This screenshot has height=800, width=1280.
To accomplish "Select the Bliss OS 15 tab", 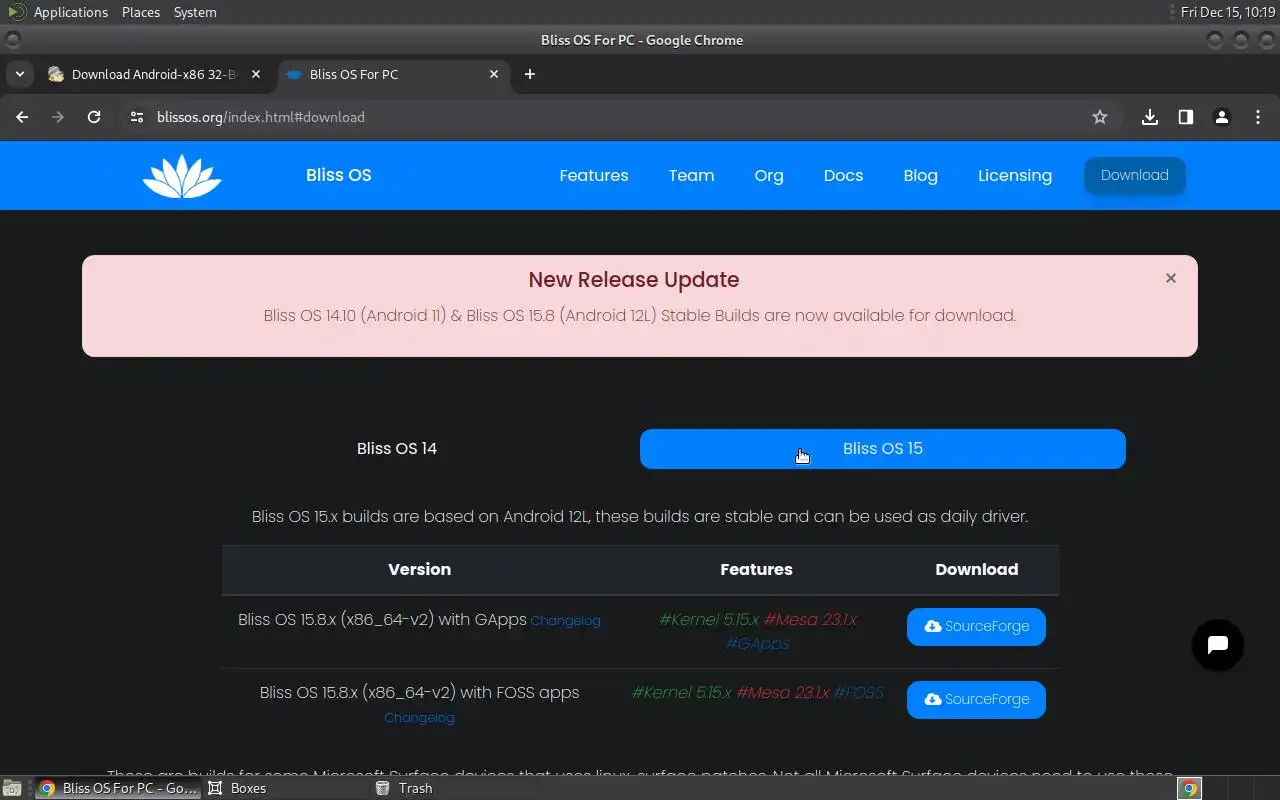I will tap(883, 449).
